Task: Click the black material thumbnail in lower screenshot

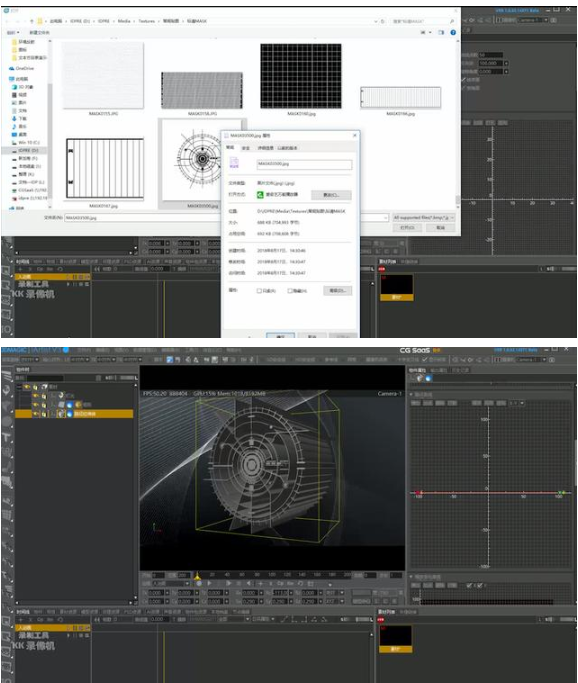Action: [x=395, y=636]
